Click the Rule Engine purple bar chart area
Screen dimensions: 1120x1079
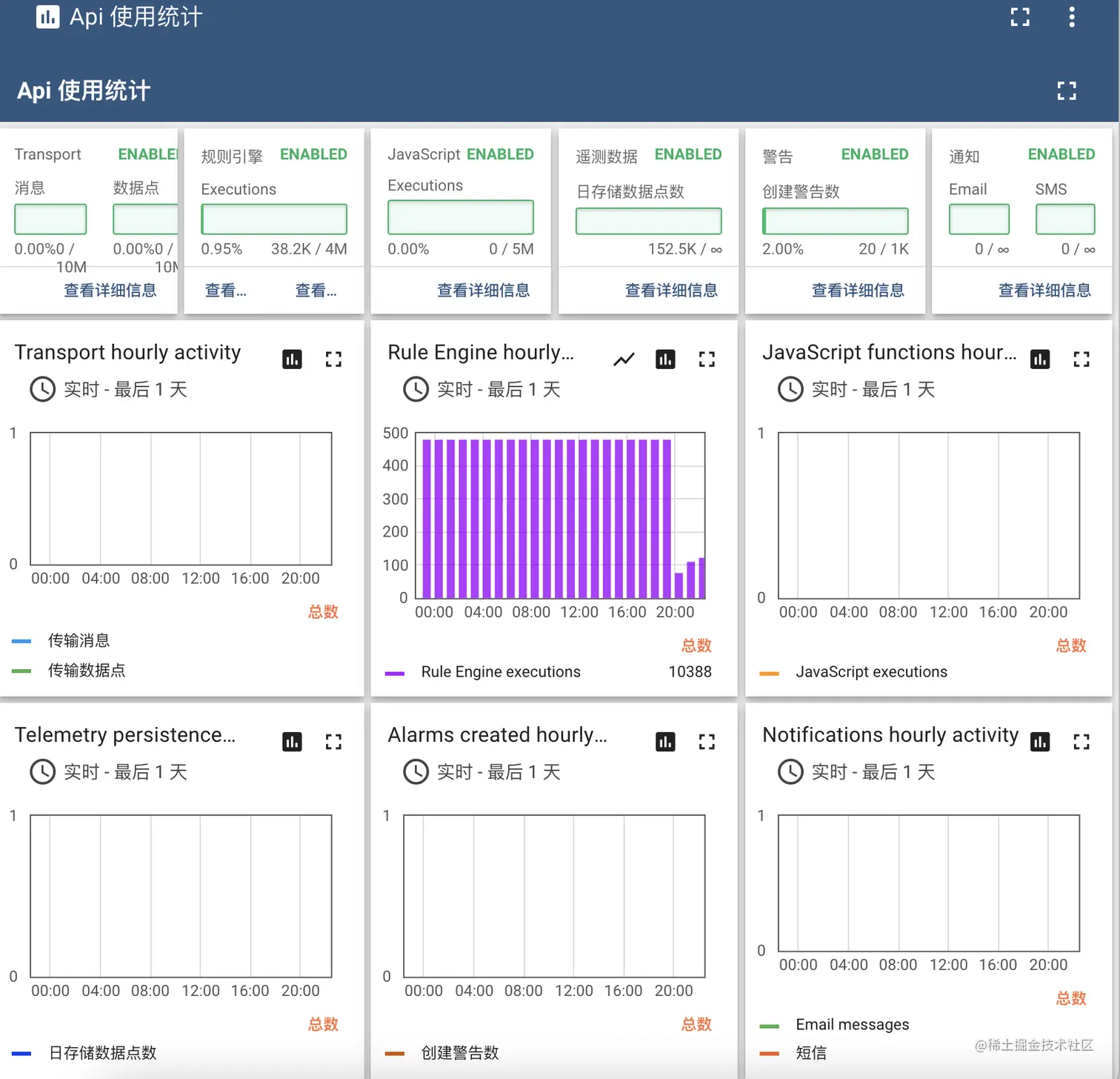pyautogui.click(x=560, y=516)
